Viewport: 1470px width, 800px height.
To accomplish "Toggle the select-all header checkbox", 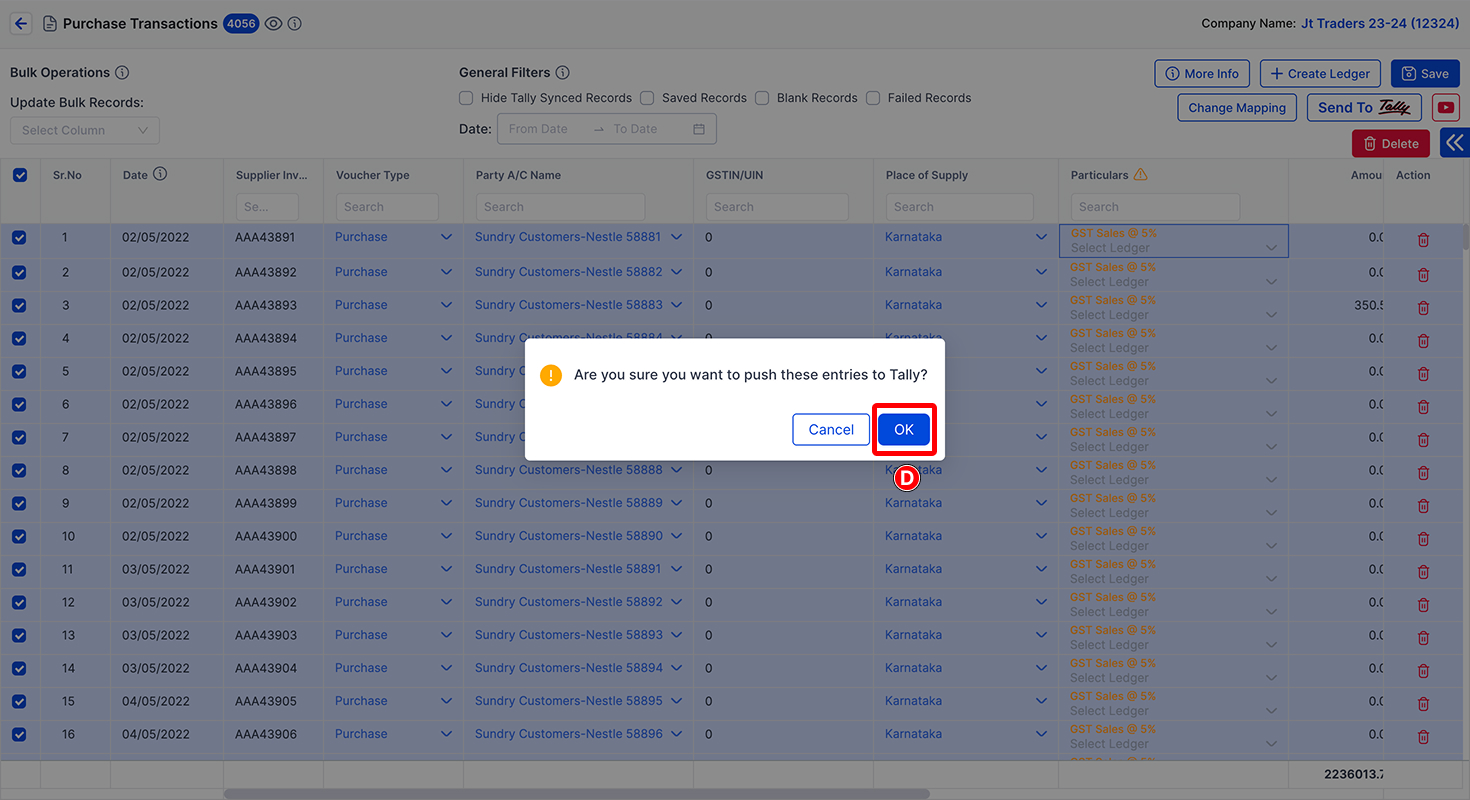I will [x=20, y=175].
